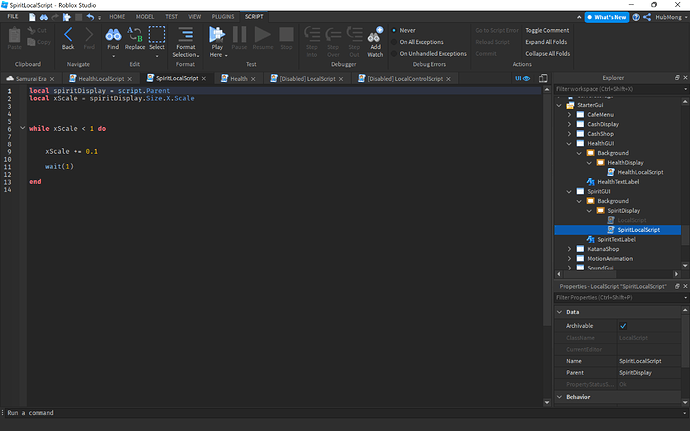Toggle the Archivable checkbox
The width and height of the screenshot is (690, 431).
pos(623,326)
